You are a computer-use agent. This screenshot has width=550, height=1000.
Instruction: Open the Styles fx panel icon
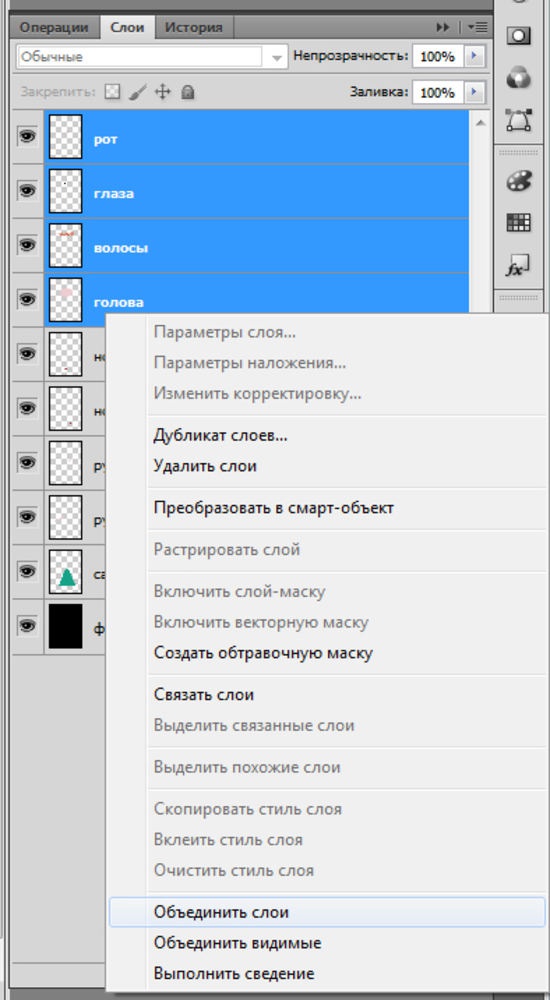tap(518, 267)
